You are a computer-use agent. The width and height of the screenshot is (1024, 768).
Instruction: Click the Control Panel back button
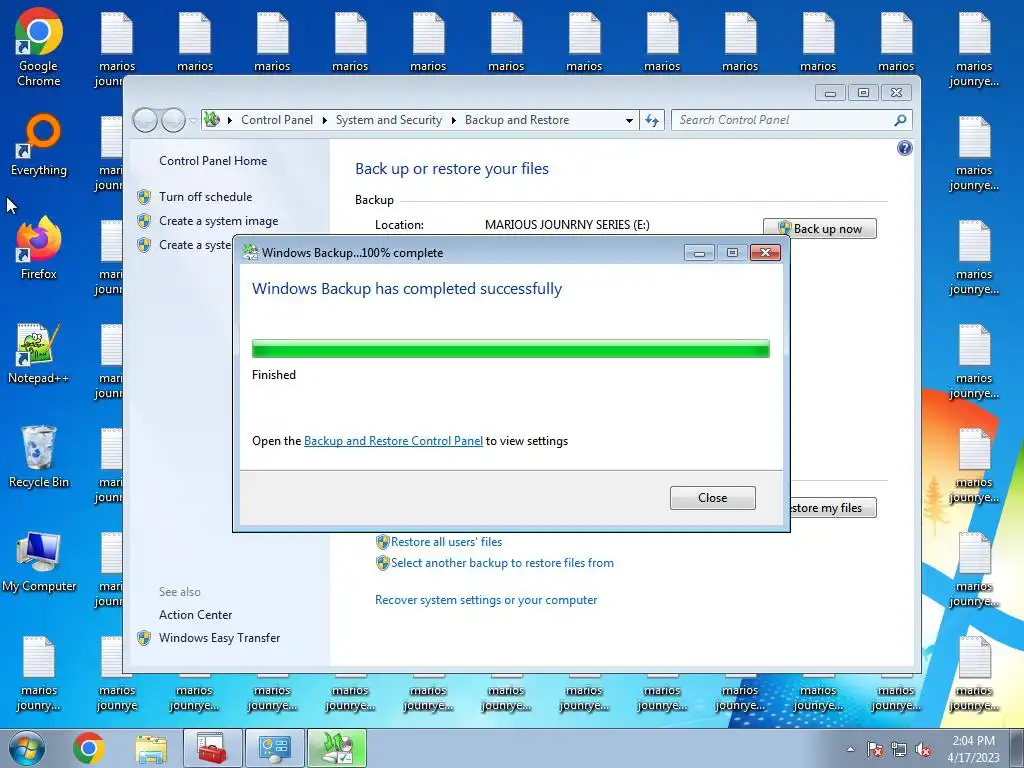pyautogui.click(x=145, y=120)
